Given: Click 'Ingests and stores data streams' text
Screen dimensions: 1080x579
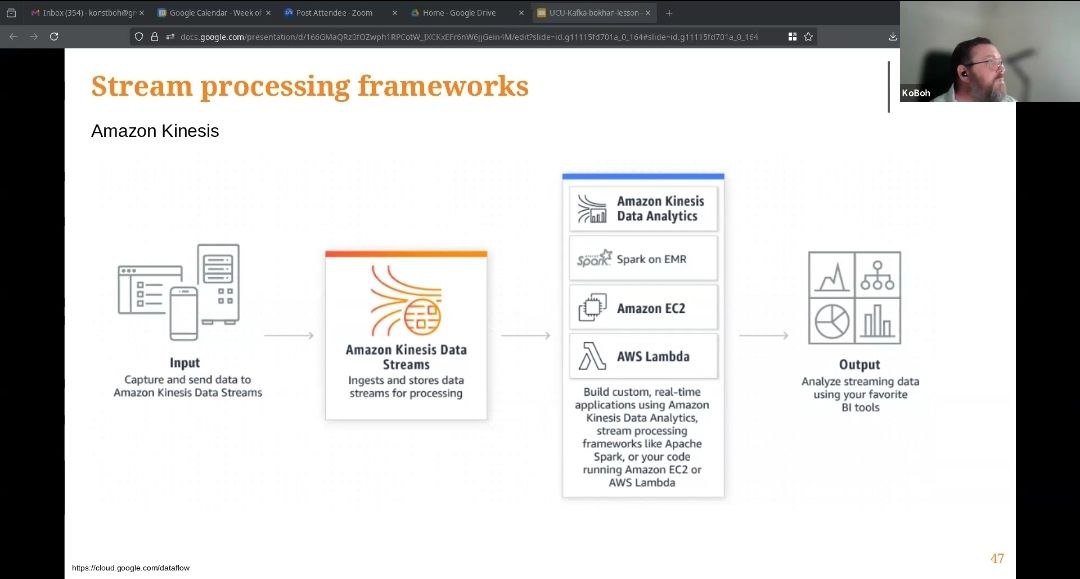Looking at the screenshot, I should coord(406,387).
